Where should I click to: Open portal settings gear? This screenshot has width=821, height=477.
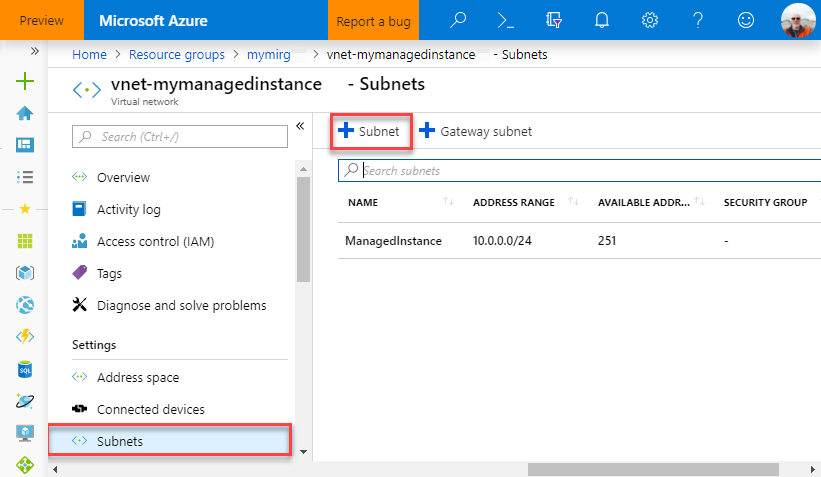[650, 20]
